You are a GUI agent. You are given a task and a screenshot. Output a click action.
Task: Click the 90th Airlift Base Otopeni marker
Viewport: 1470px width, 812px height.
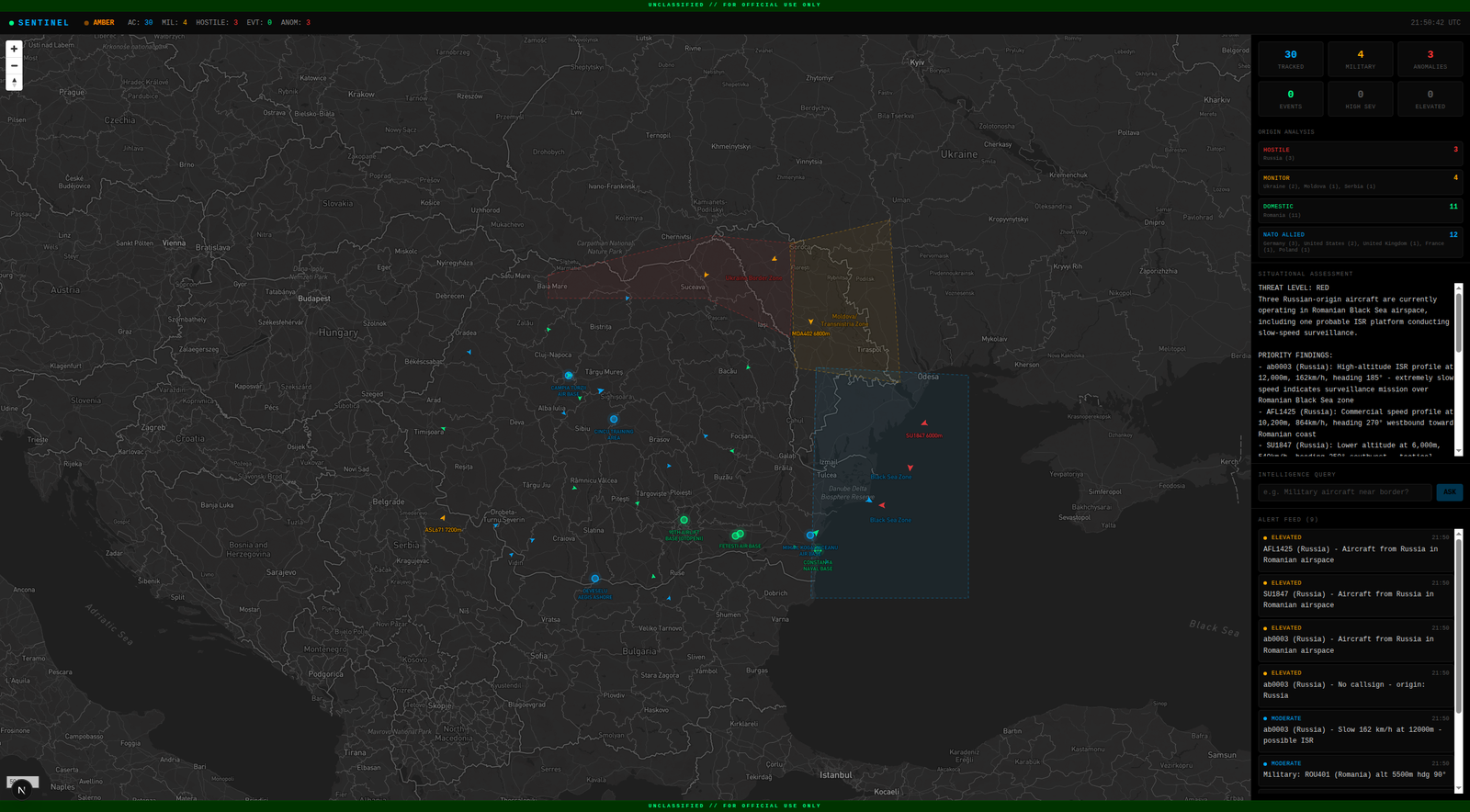tap(684, 520)
